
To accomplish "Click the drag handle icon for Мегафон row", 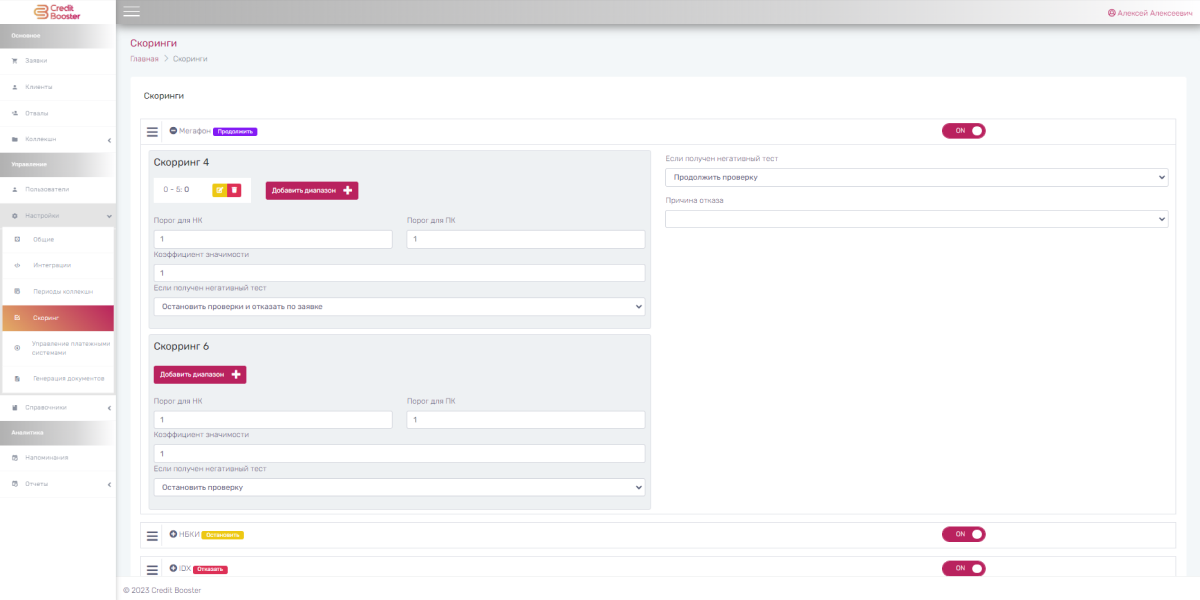I will pos(153,132).
